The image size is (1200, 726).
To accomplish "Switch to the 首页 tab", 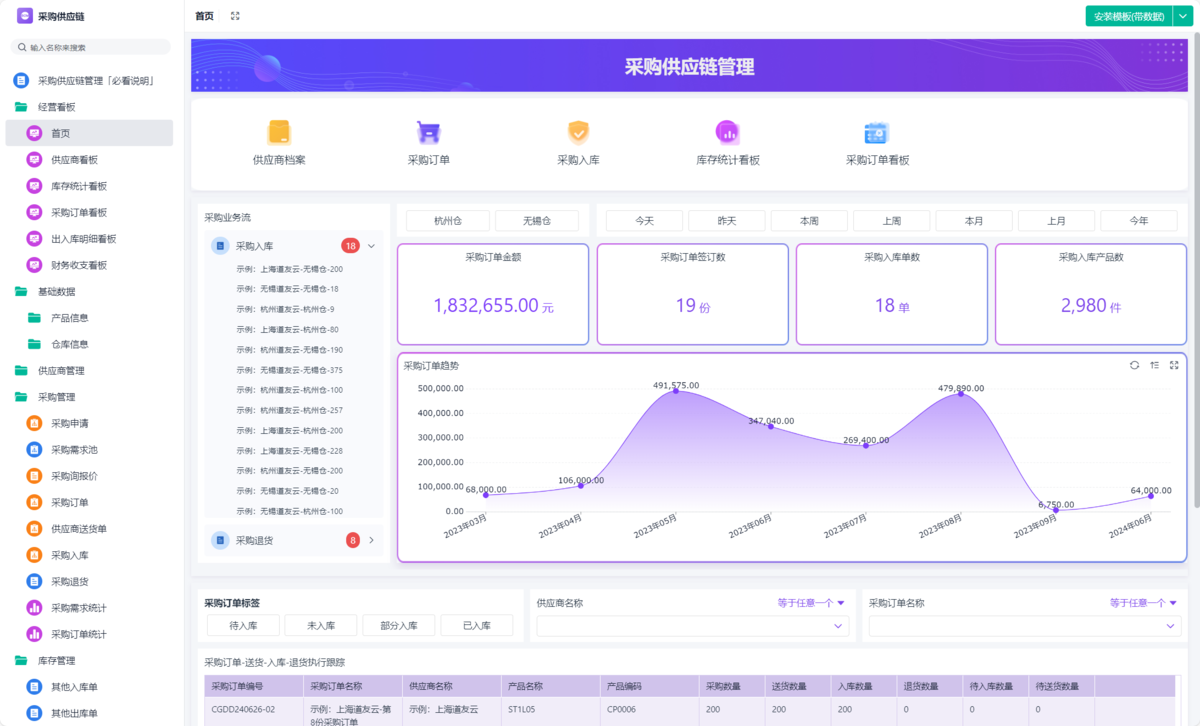I will [x=204, y=16].
